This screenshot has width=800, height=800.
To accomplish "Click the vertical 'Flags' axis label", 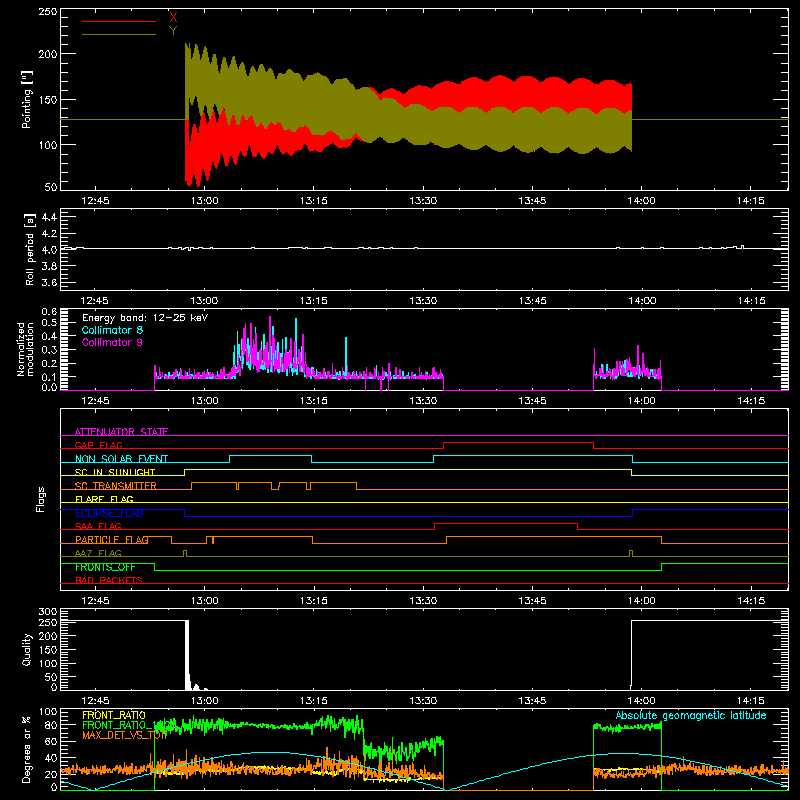I will pos(40,499).
